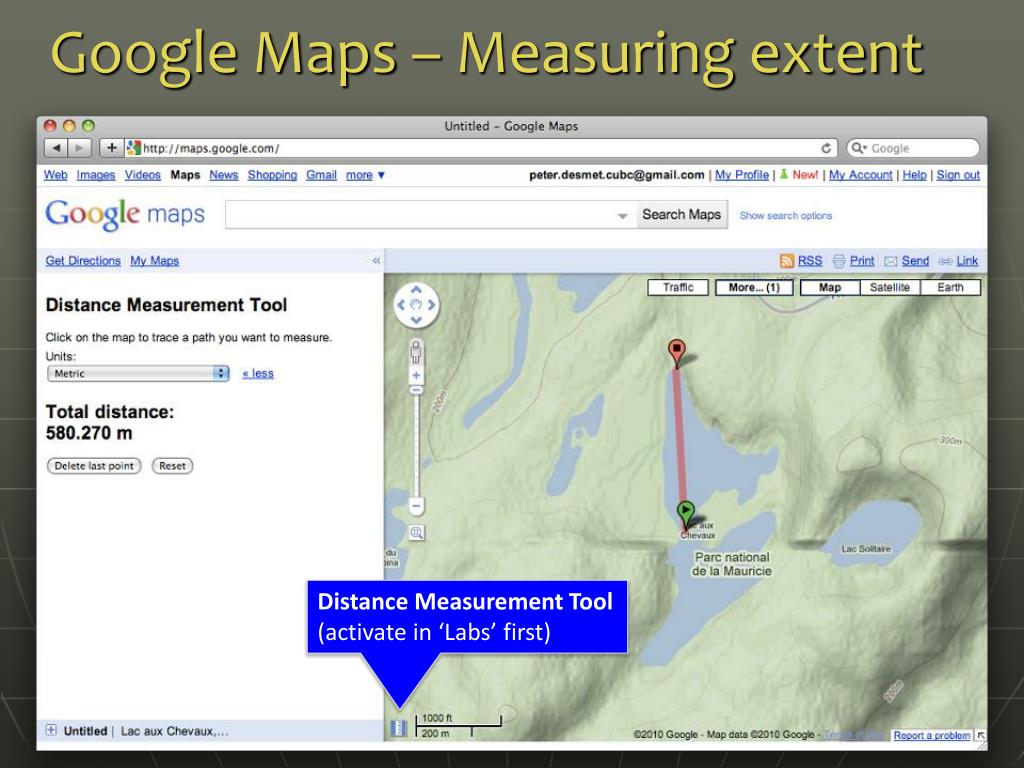Click the Sign out link

958,175
